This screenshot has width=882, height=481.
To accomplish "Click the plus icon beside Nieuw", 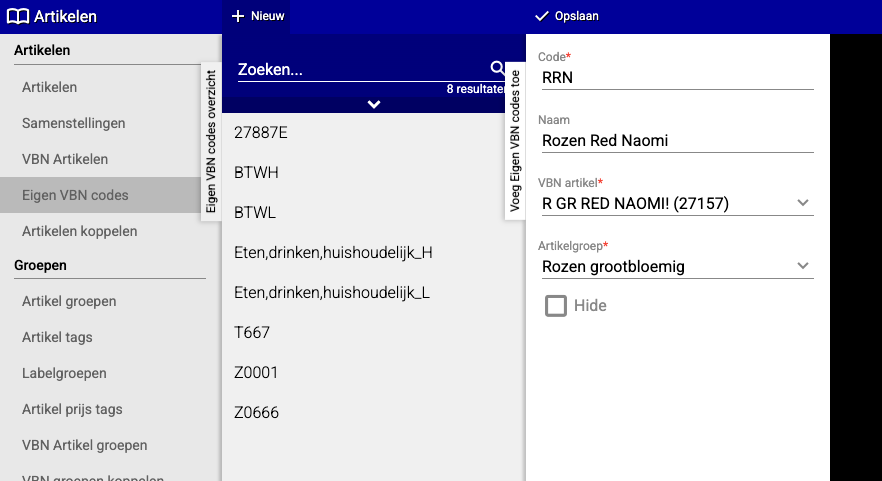I will click(x=238, y=16).
